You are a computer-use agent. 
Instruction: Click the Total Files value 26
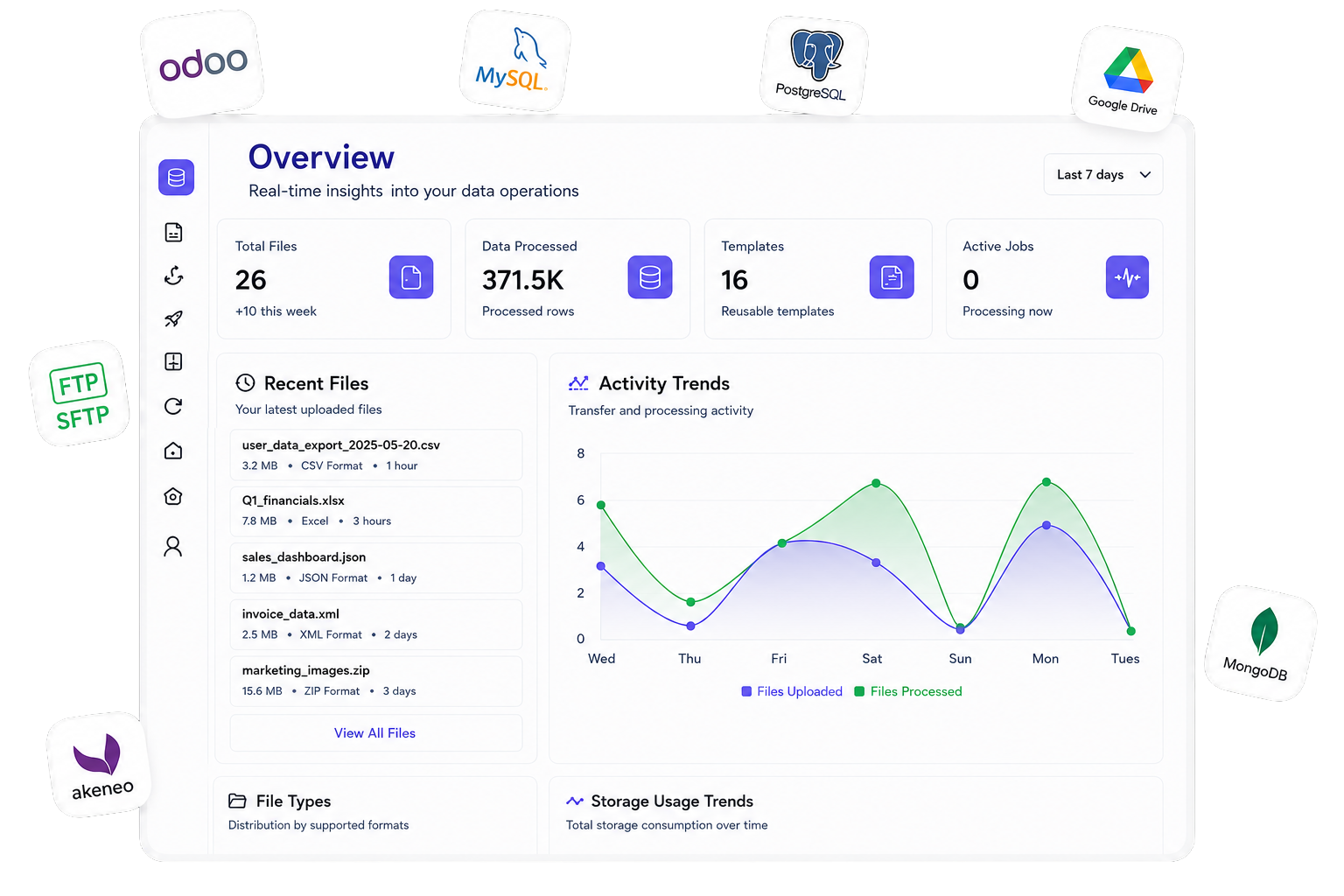tap(250, 280)
